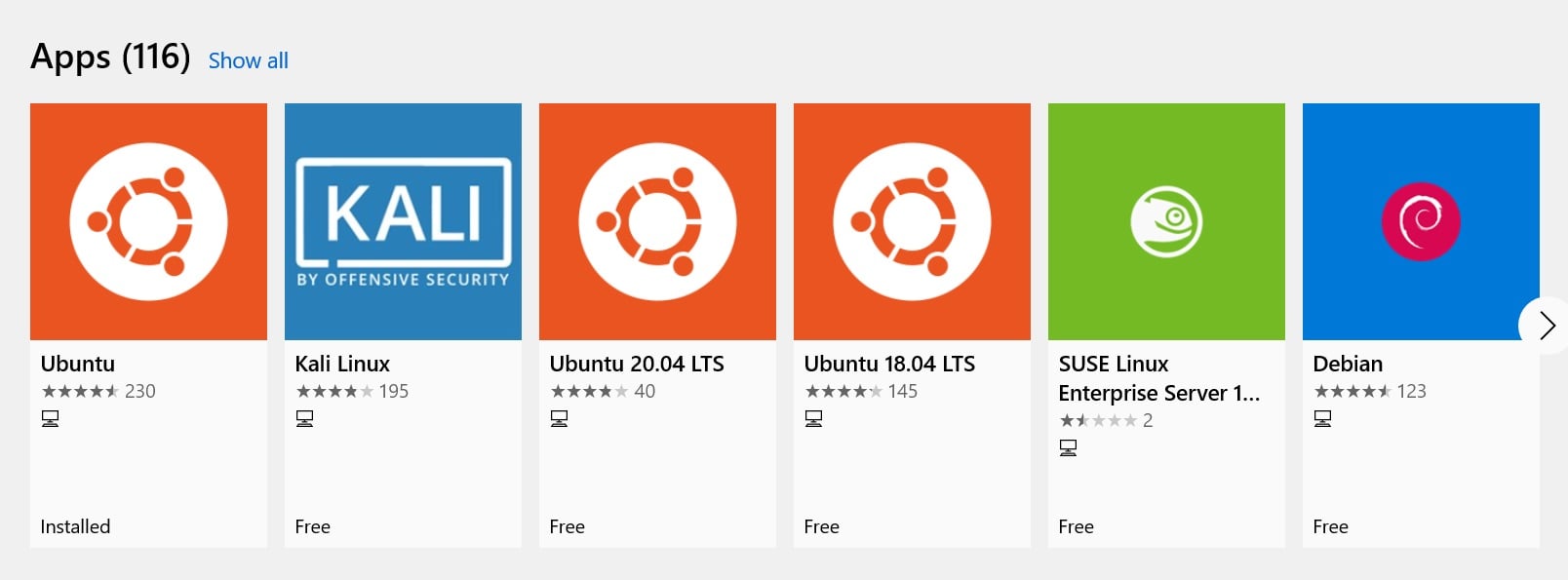Click the Free price on Debian
This screenshot has height=580, width=1568.
coord(1331,526)
